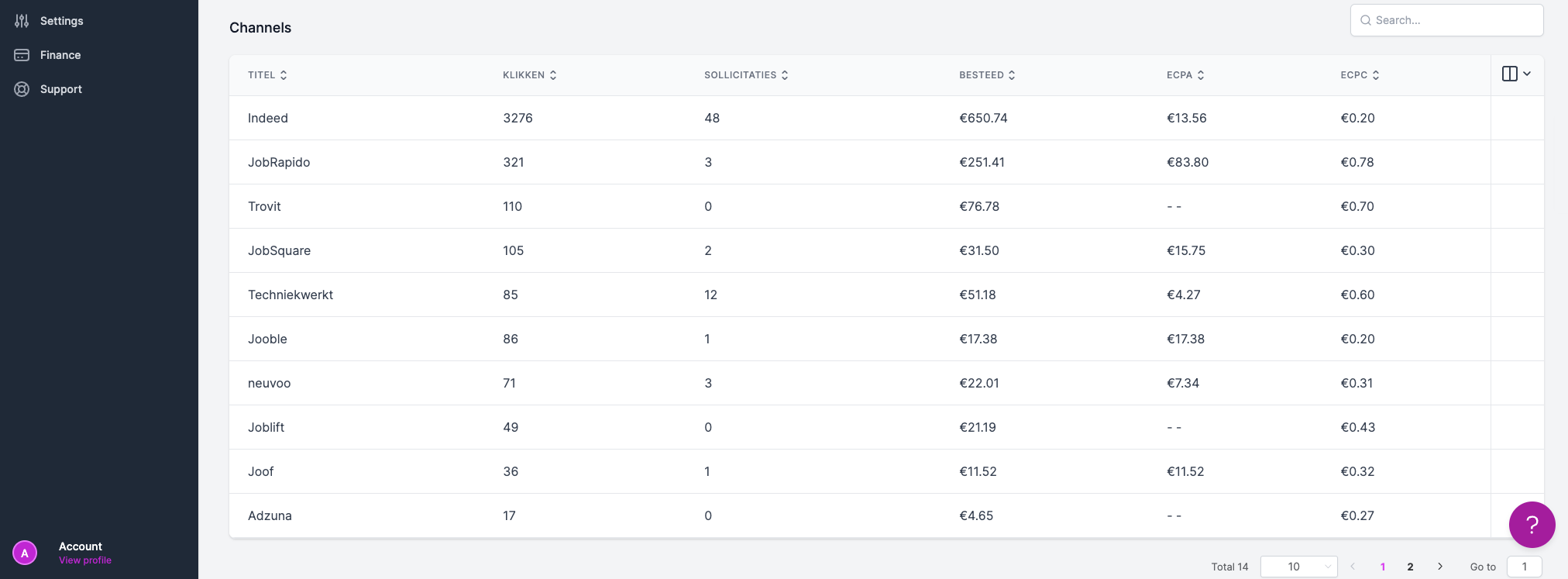Viewport: 1568px width, 579px height.
Task: Click the Total 14 label
Action: 1229,567
